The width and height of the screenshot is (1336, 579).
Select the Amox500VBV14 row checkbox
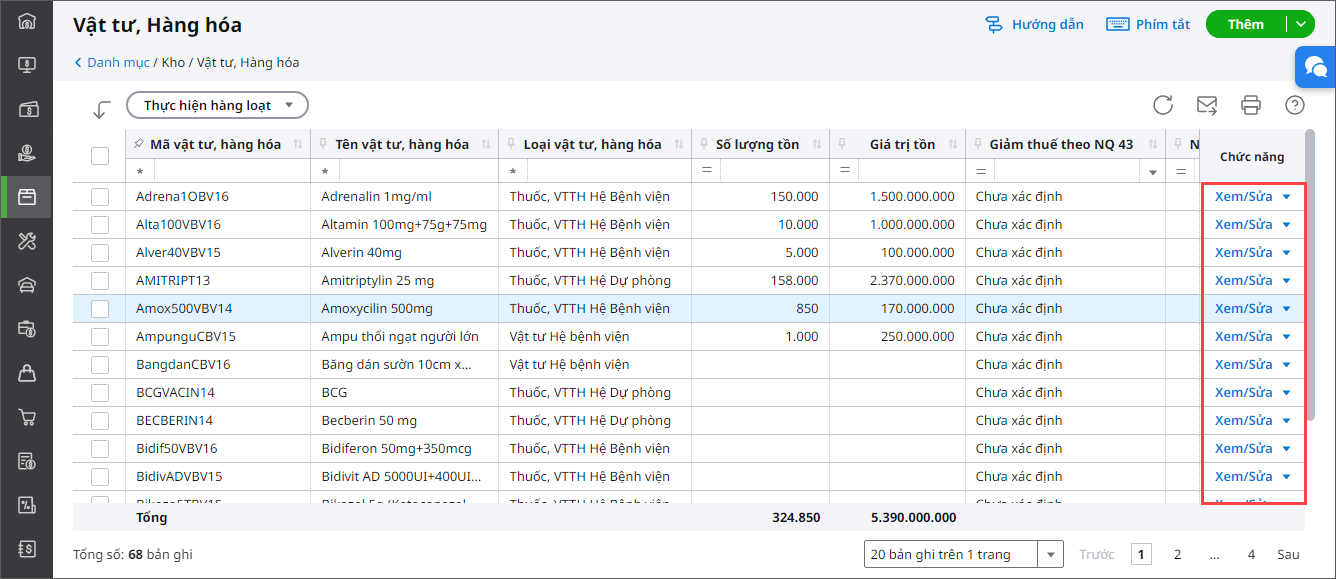pyautogui.click(x=100, y=309)
